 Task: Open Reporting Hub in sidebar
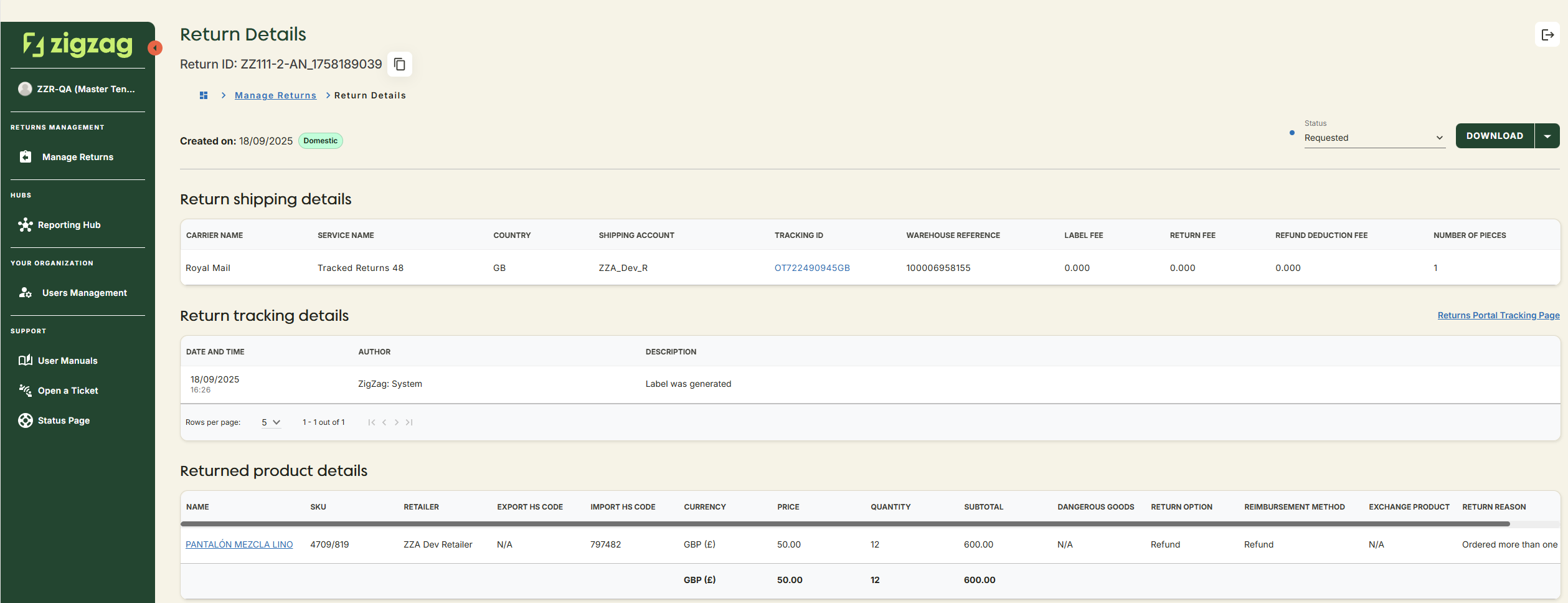(68, 225)
